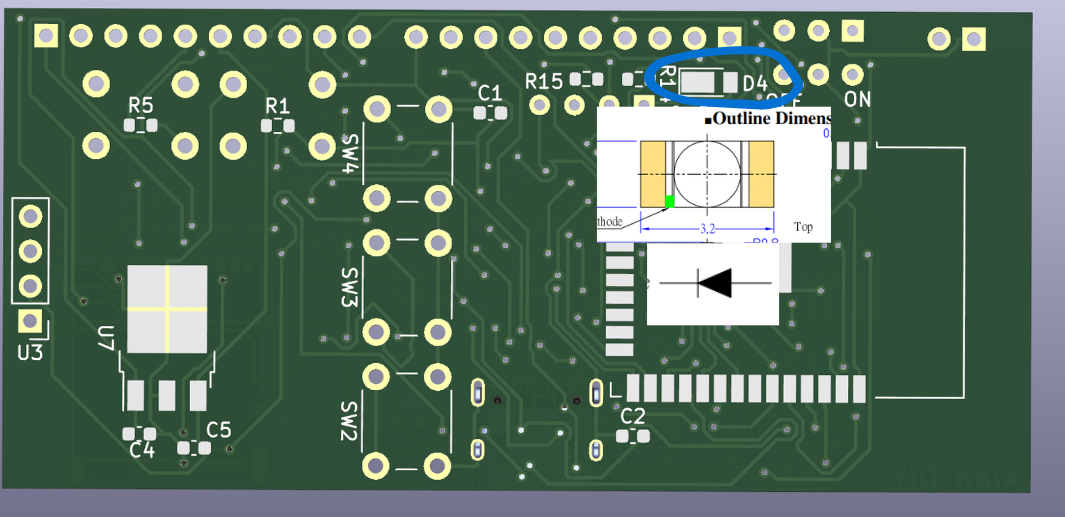Click the green cathode marker square

[669, 201]
